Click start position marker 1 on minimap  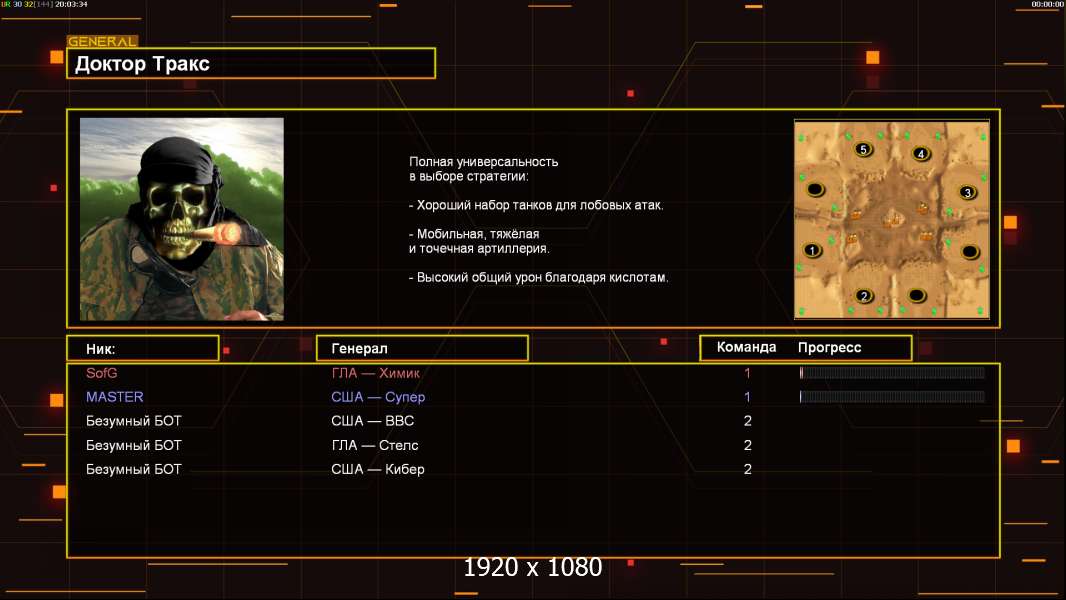(812, 250)
